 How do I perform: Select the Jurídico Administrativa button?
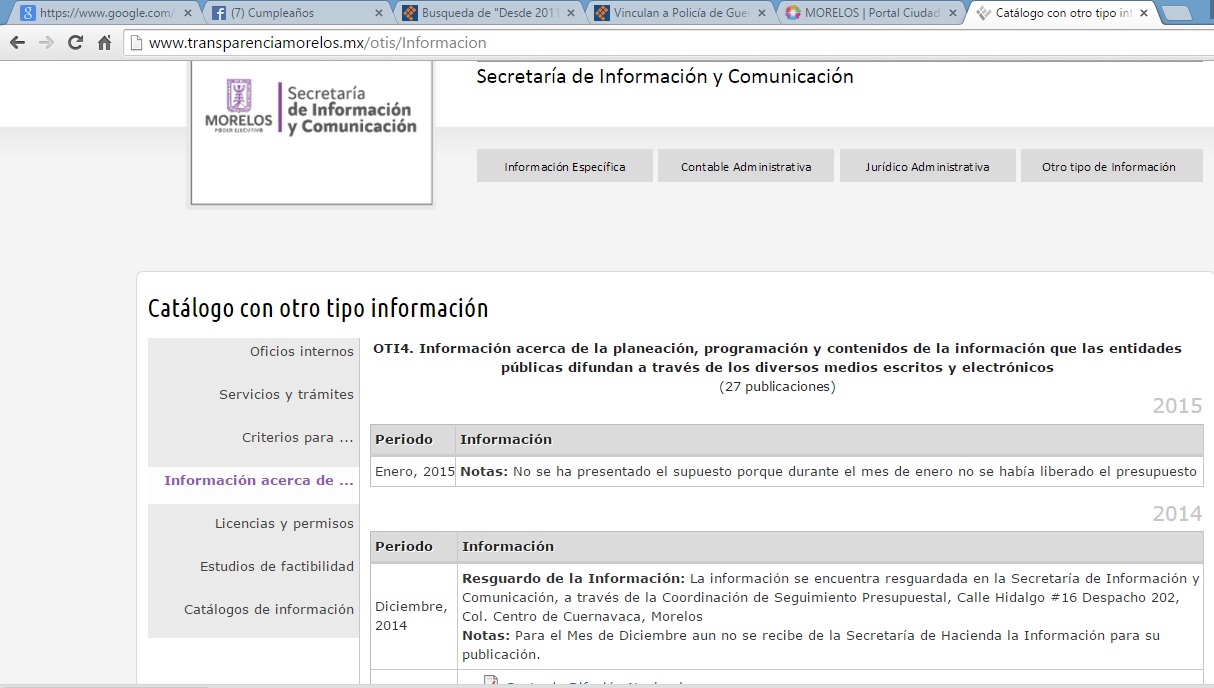tap(927, 167)
